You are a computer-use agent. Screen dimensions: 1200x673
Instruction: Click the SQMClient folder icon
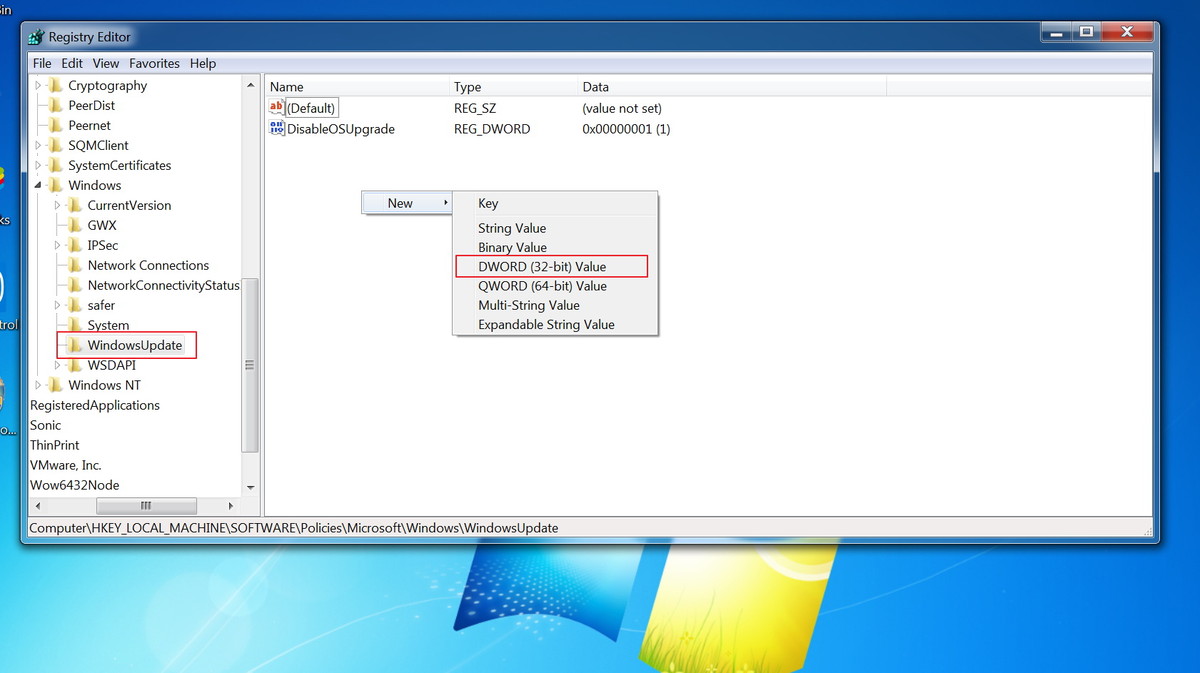[x=56, y=146]
